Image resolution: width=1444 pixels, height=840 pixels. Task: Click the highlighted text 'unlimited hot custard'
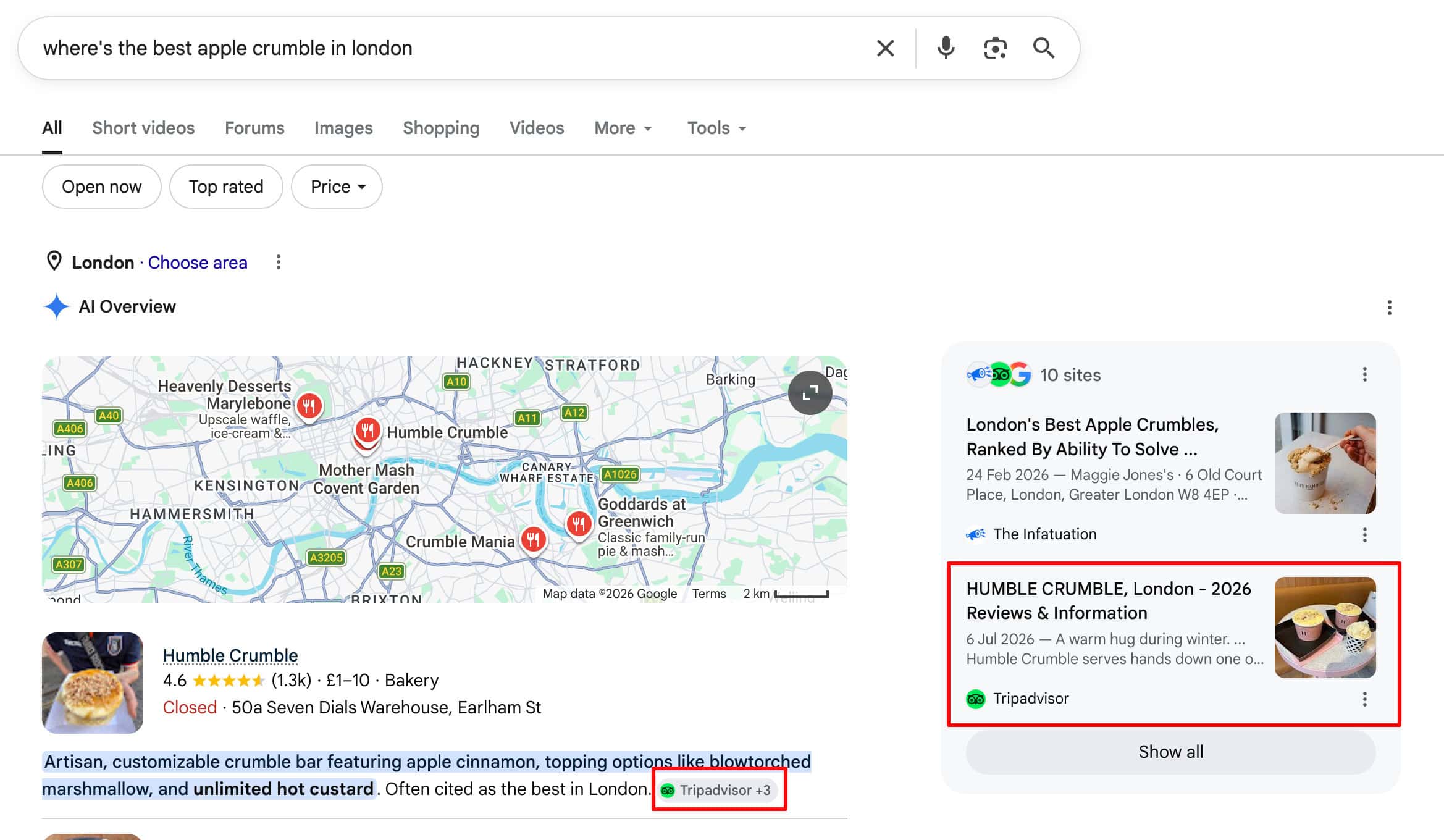283,789
